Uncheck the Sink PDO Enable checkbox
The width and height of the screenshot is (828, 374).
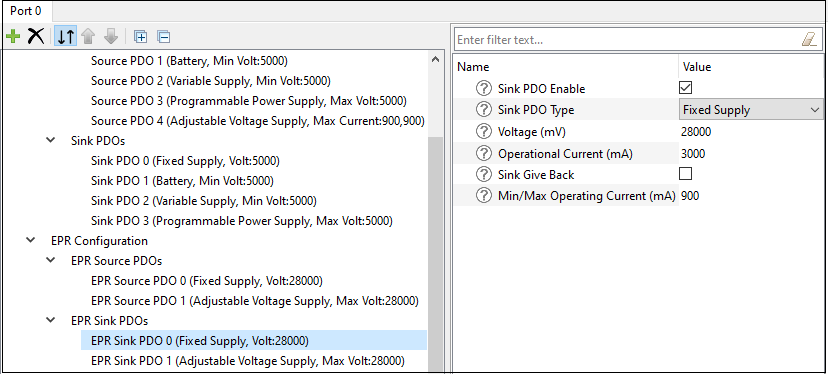[685, 88]
